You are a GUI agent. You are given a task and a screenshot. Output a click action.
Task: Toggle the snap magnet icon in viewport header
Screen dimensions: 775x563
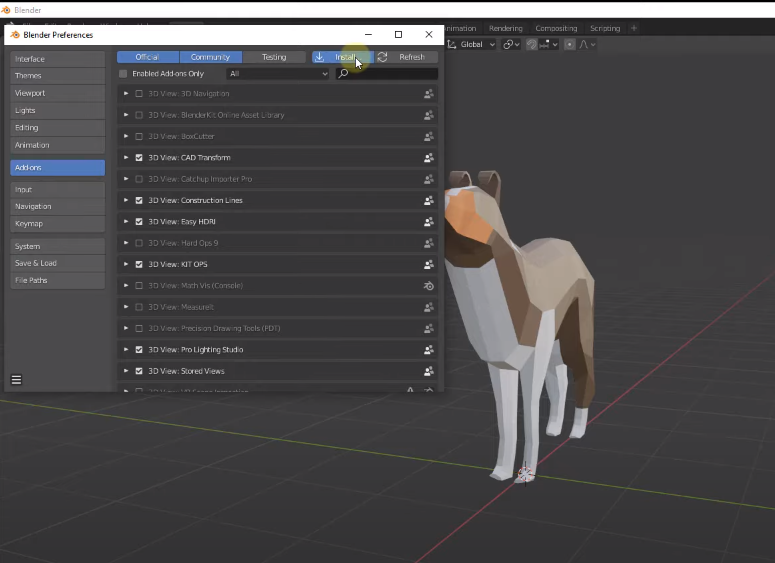[x=531, y=44]
